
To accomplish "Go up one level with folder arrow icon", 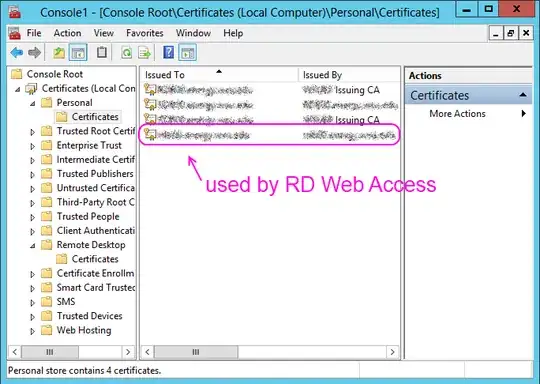I will pyautogui.click(x=59, y=53).
